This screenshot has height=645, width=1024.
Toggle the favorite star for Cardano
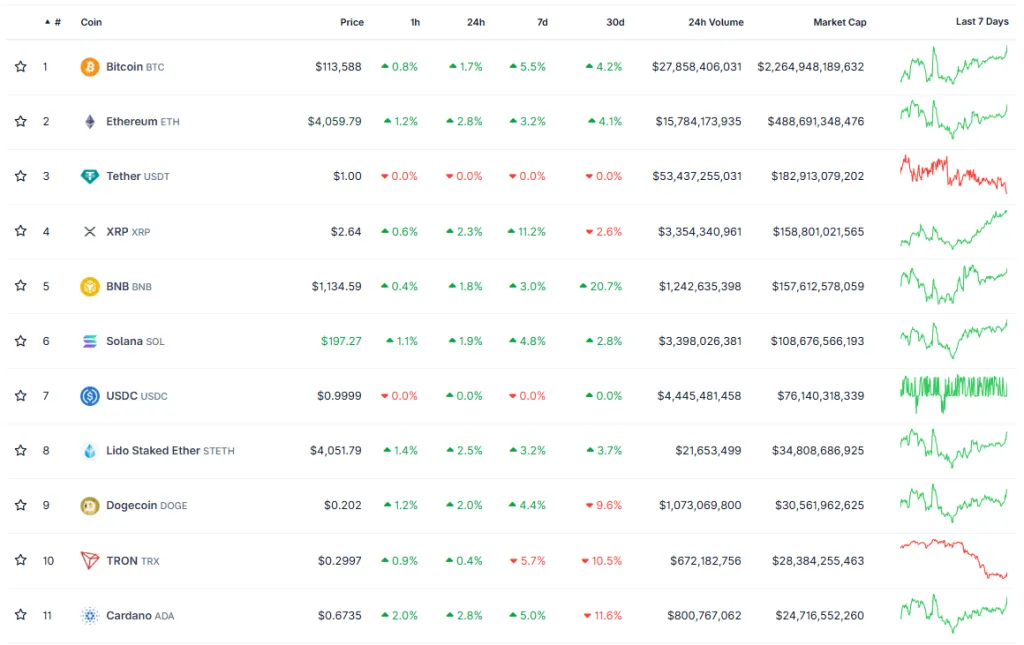coord(20,615)
